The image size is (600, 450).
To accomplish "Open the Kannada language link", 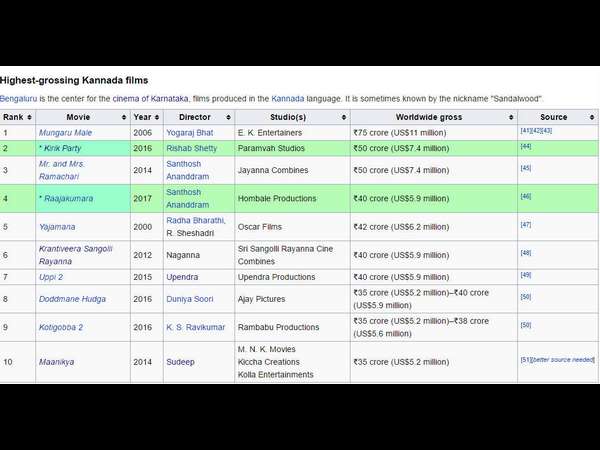I will click(x=287, y=99).
